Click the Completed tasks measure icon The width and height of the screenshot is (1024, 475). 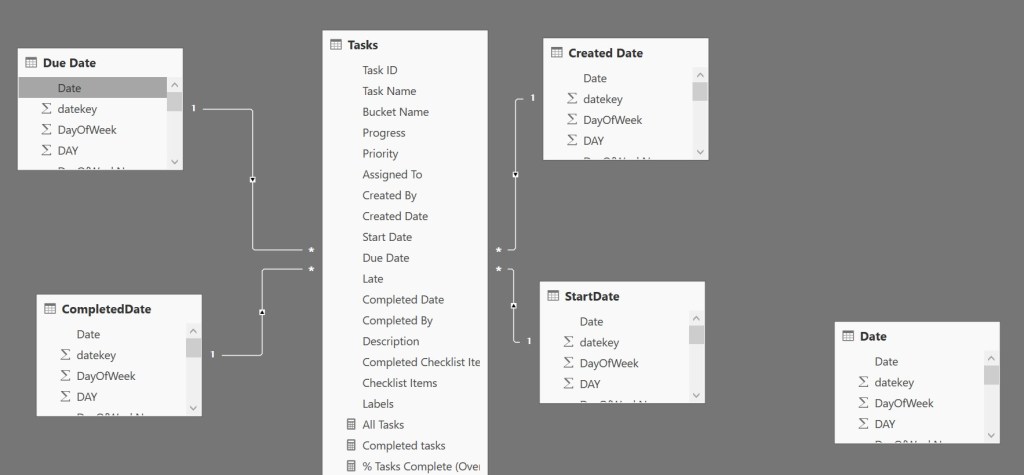coord(350,446)
